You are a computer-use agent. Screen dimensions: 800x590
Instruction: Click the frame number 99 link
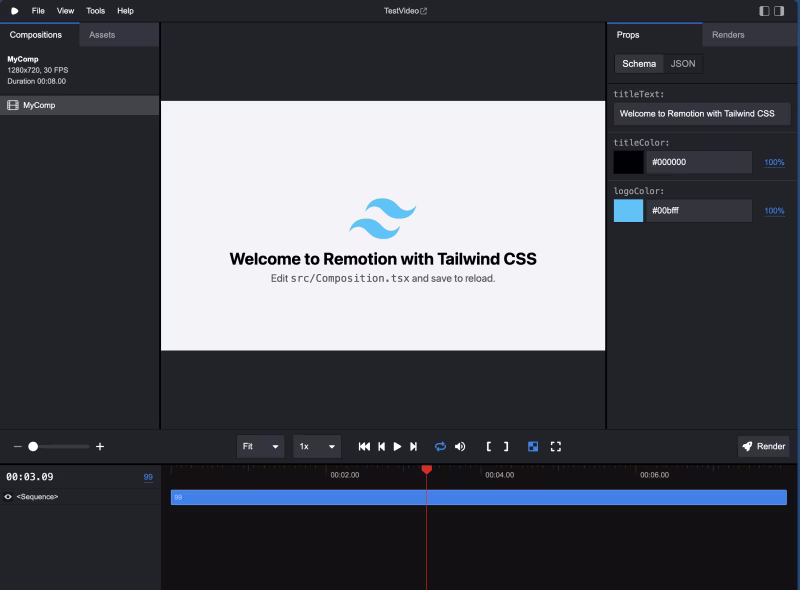(148, 477)
